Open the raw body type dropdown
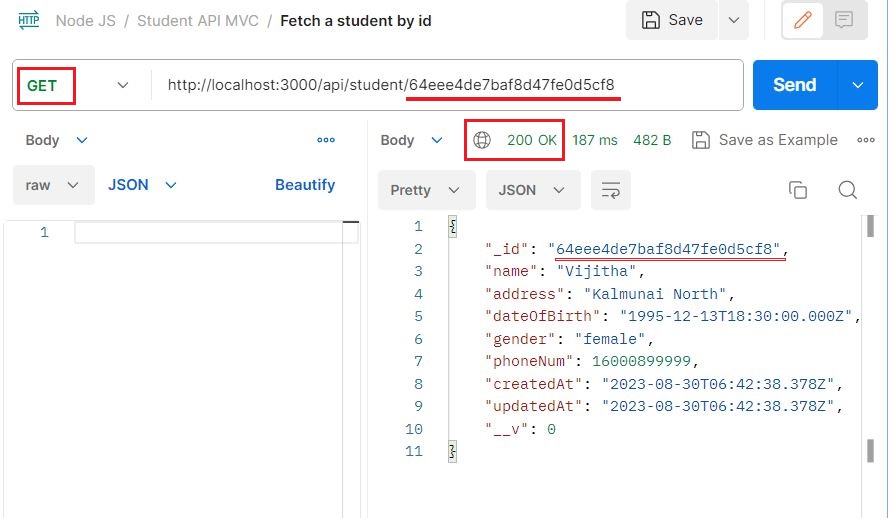This screenshot has height=518, width=893. click(x=53, y=185)
